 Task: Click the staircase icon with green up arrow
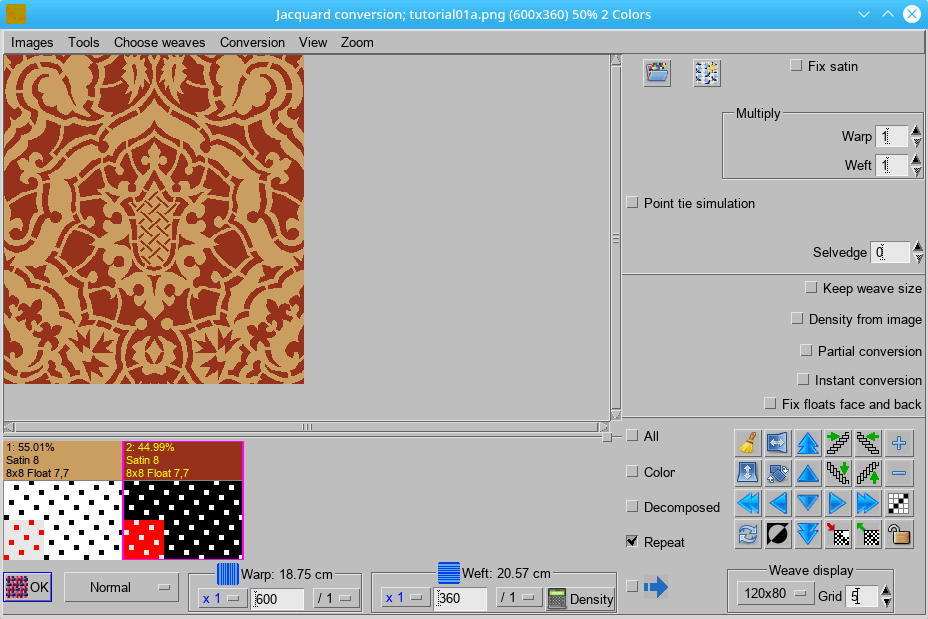pyautogui.click(x=868, y=473)
